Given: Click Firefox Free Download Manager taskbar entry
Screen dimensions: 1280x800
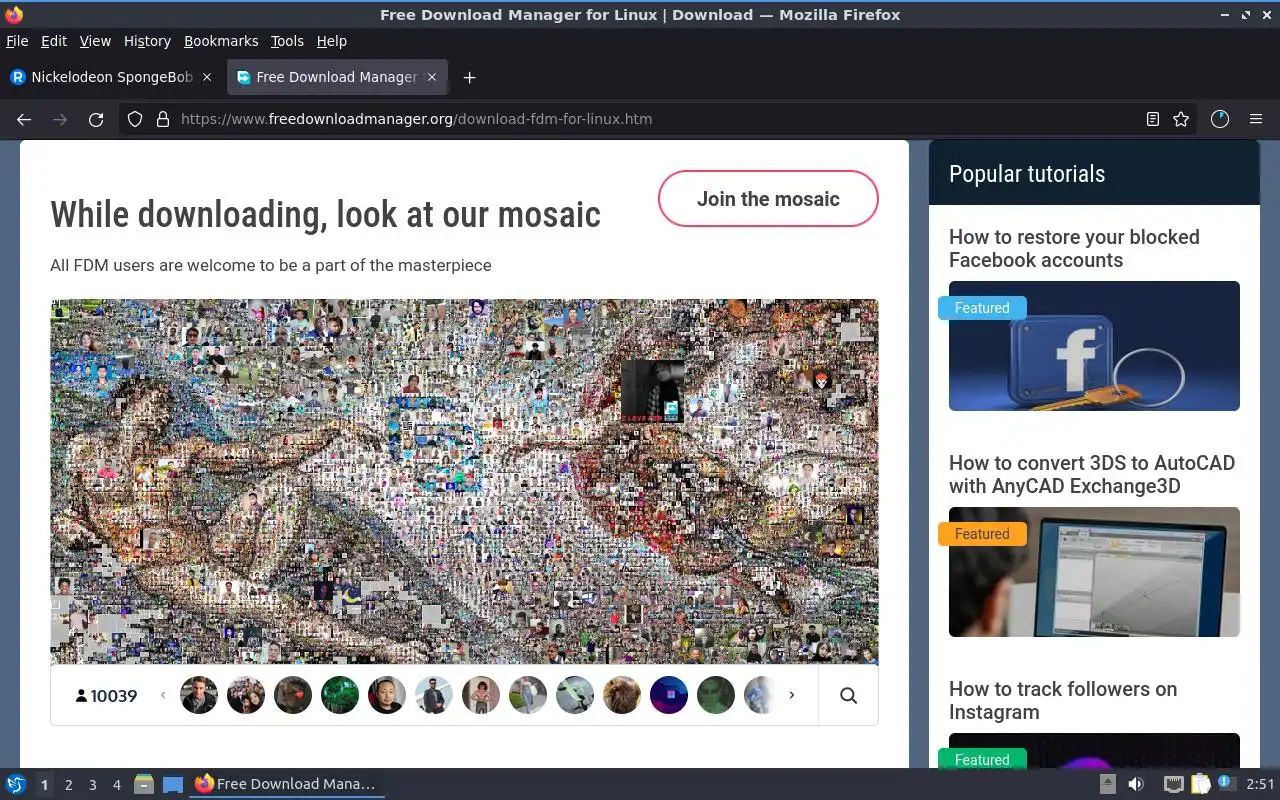Looking at the screenshot, I should [x=286, y=784].
